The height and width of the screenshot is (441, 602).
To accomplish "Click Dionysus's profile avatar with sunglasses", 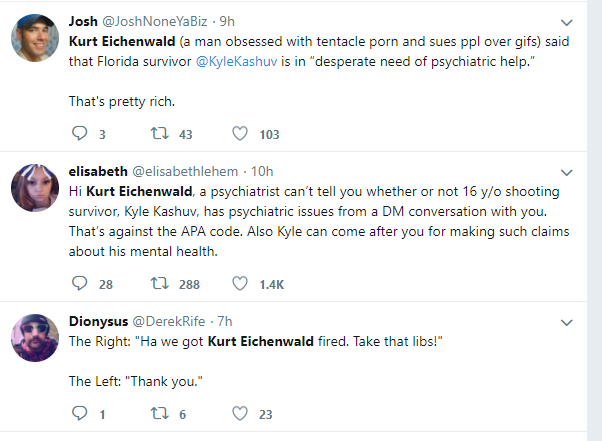I will pyautogui.click(x=35, y=338).
